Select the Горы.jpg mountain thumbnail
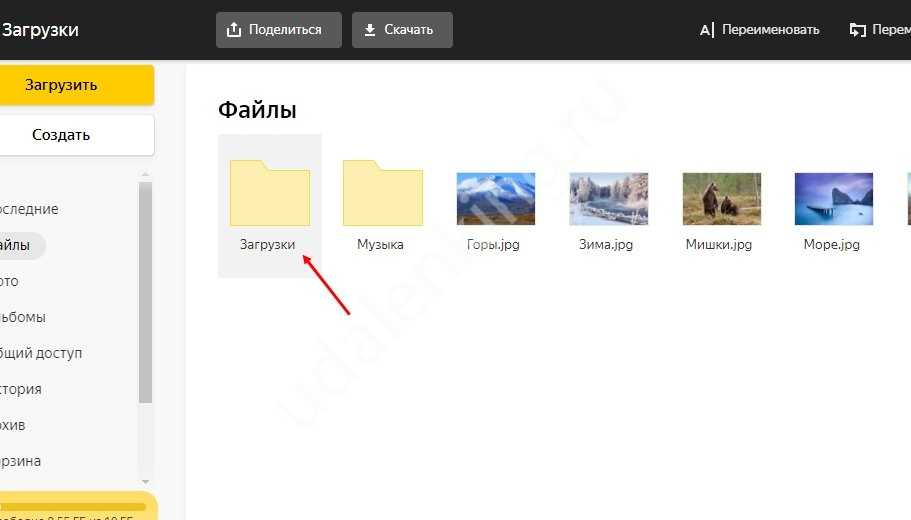The height and width of the screenshot is (520, 911). click(x=495, y=199)
